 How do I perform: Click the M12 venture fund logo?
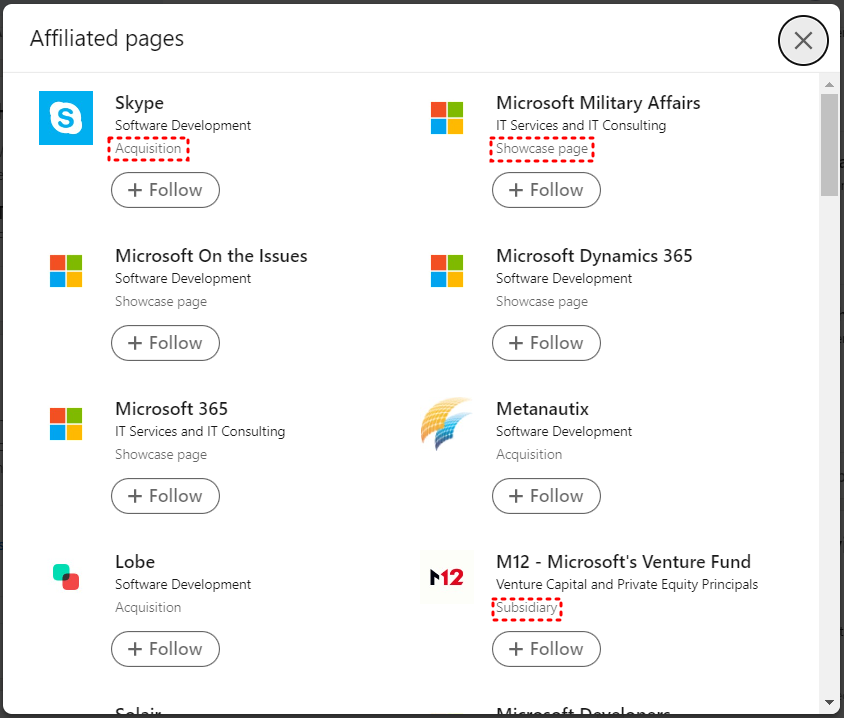[447, 577]
